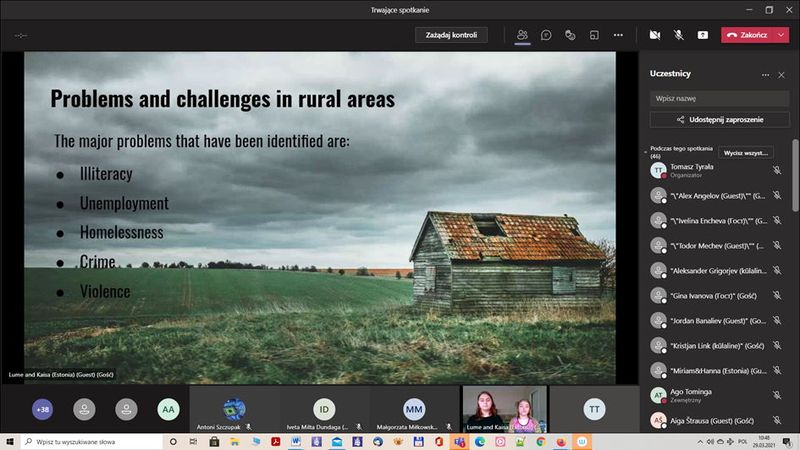Click Aiga Štrausa muted mic icon
Screen dimensions: 800x450
point(777,420)
